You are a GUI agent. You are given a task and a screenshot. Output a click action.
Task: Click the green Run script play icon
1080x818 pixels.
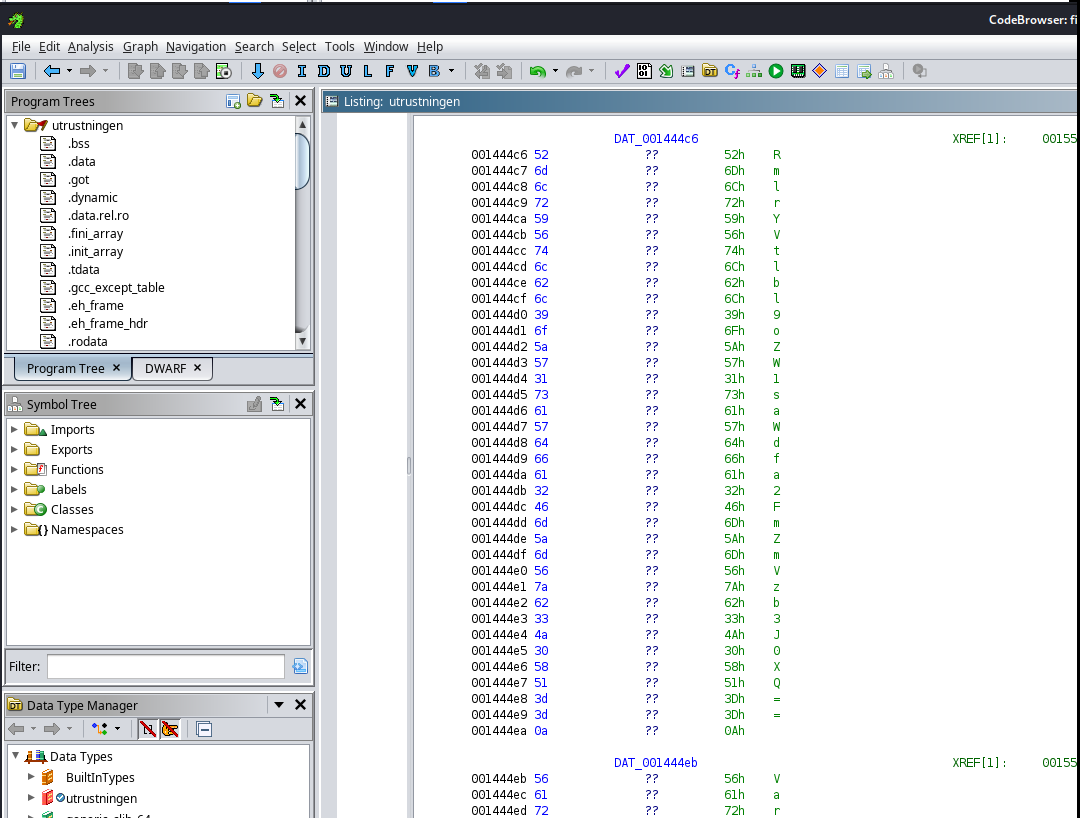(776, 71)
